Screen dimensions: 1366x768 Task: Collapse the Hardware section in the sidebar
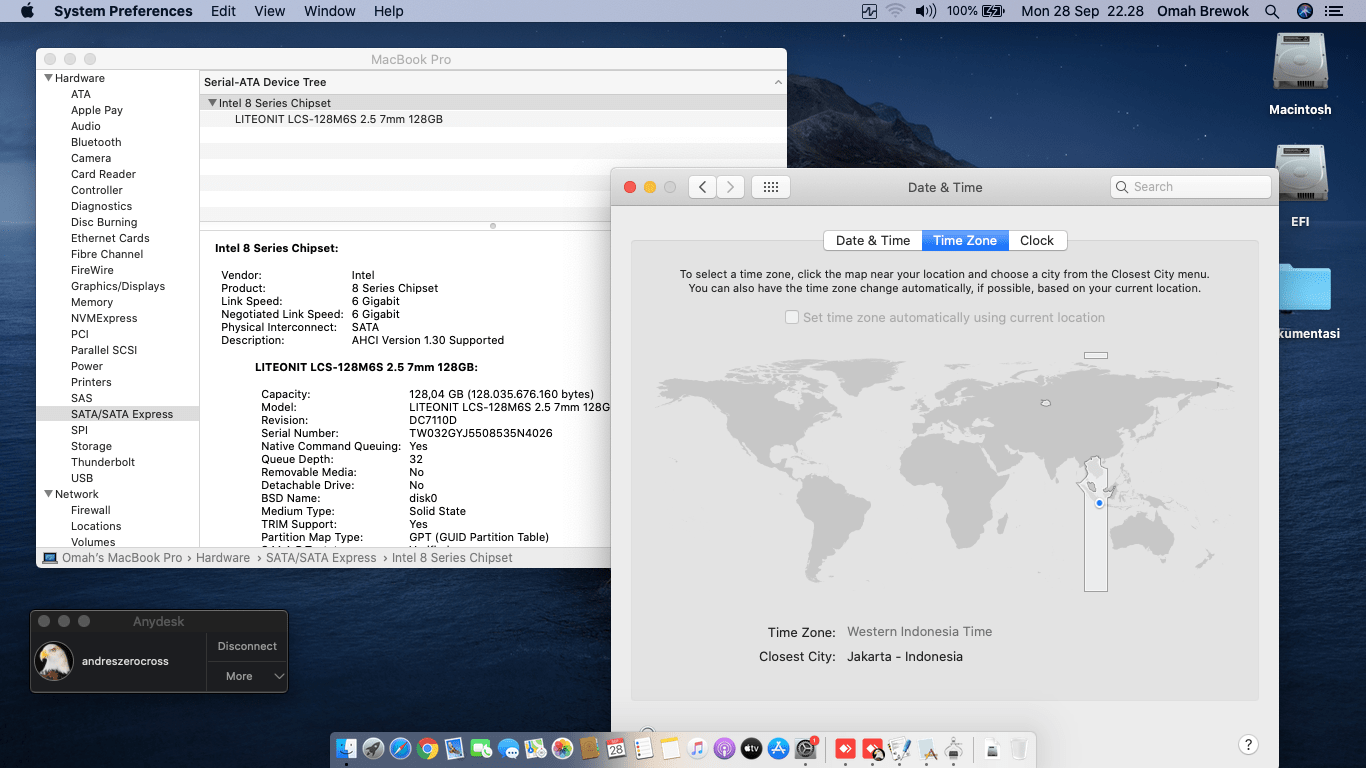47,77
